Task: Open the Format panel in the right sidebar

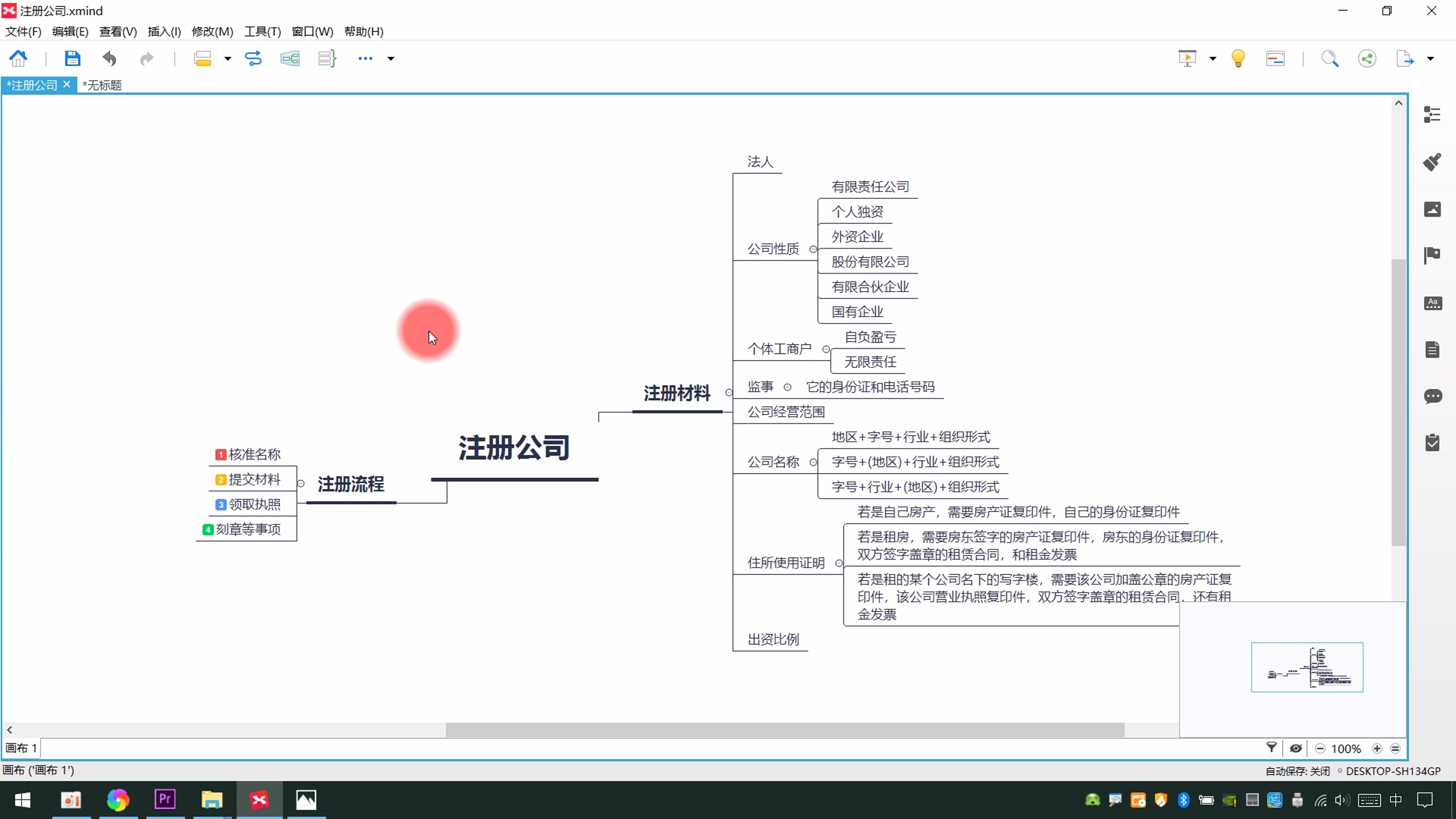Action: (x=1433, y=114)
